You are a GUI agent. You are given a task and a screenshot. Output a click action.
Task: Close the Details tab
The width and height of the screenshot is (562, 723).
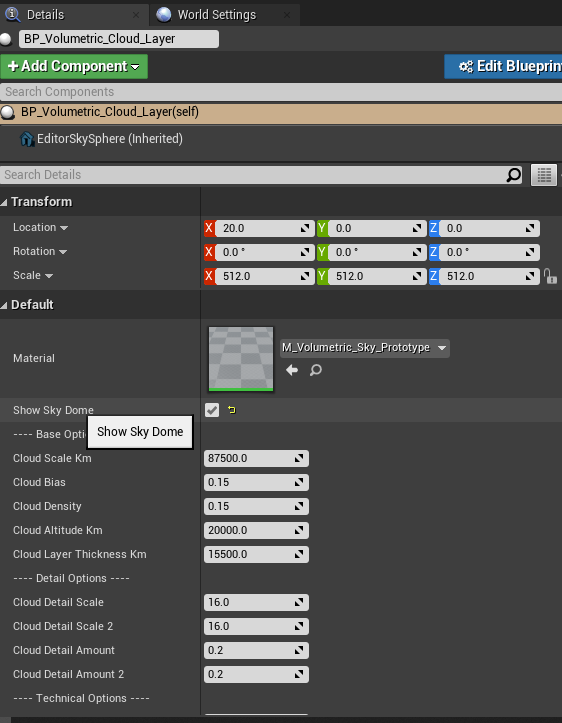[x=136, y=15]
